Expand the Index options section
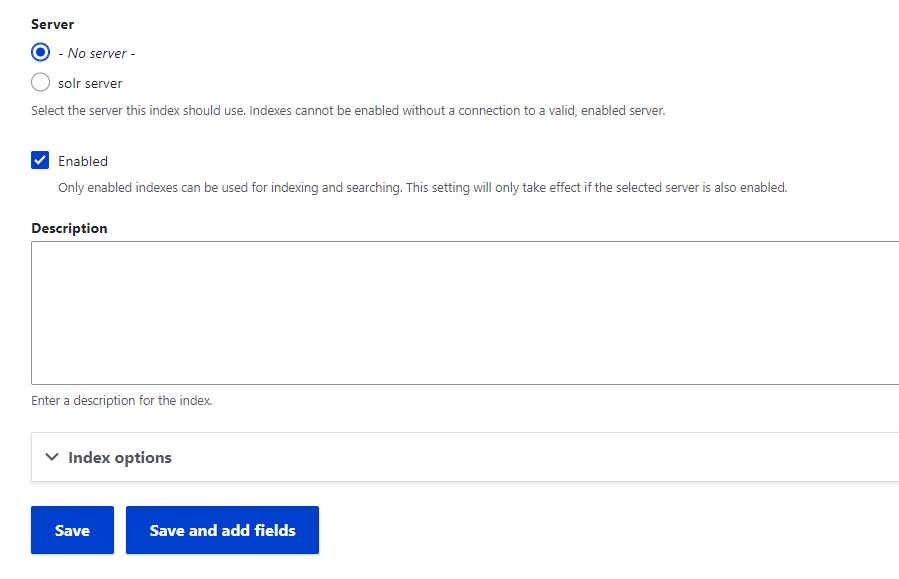Image resolution: width=899 pixels, height=579 pixels. click(120, 457)
